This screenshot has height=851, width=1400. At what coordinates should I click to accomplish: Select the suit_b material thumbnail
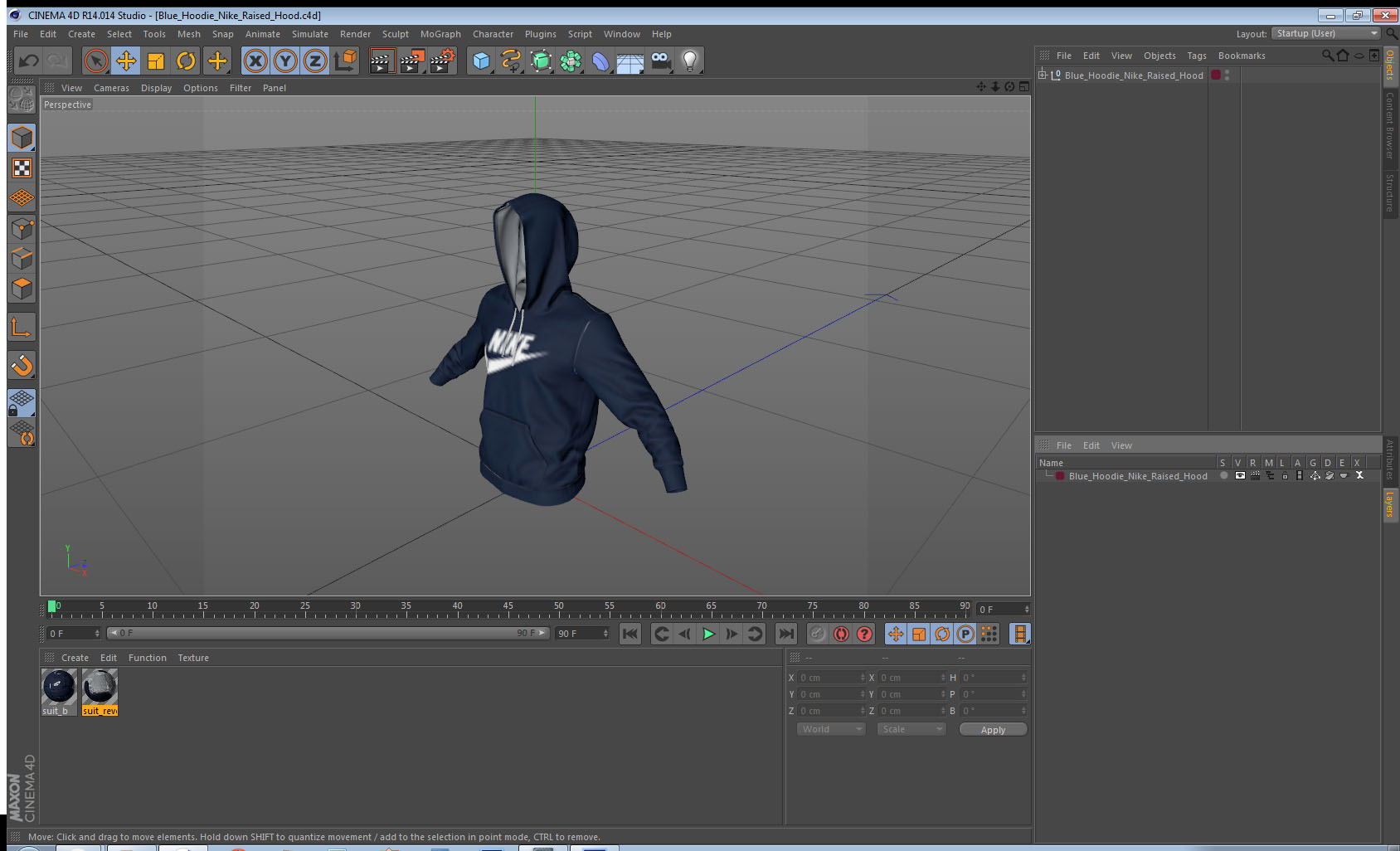click(x=59, y=687)
